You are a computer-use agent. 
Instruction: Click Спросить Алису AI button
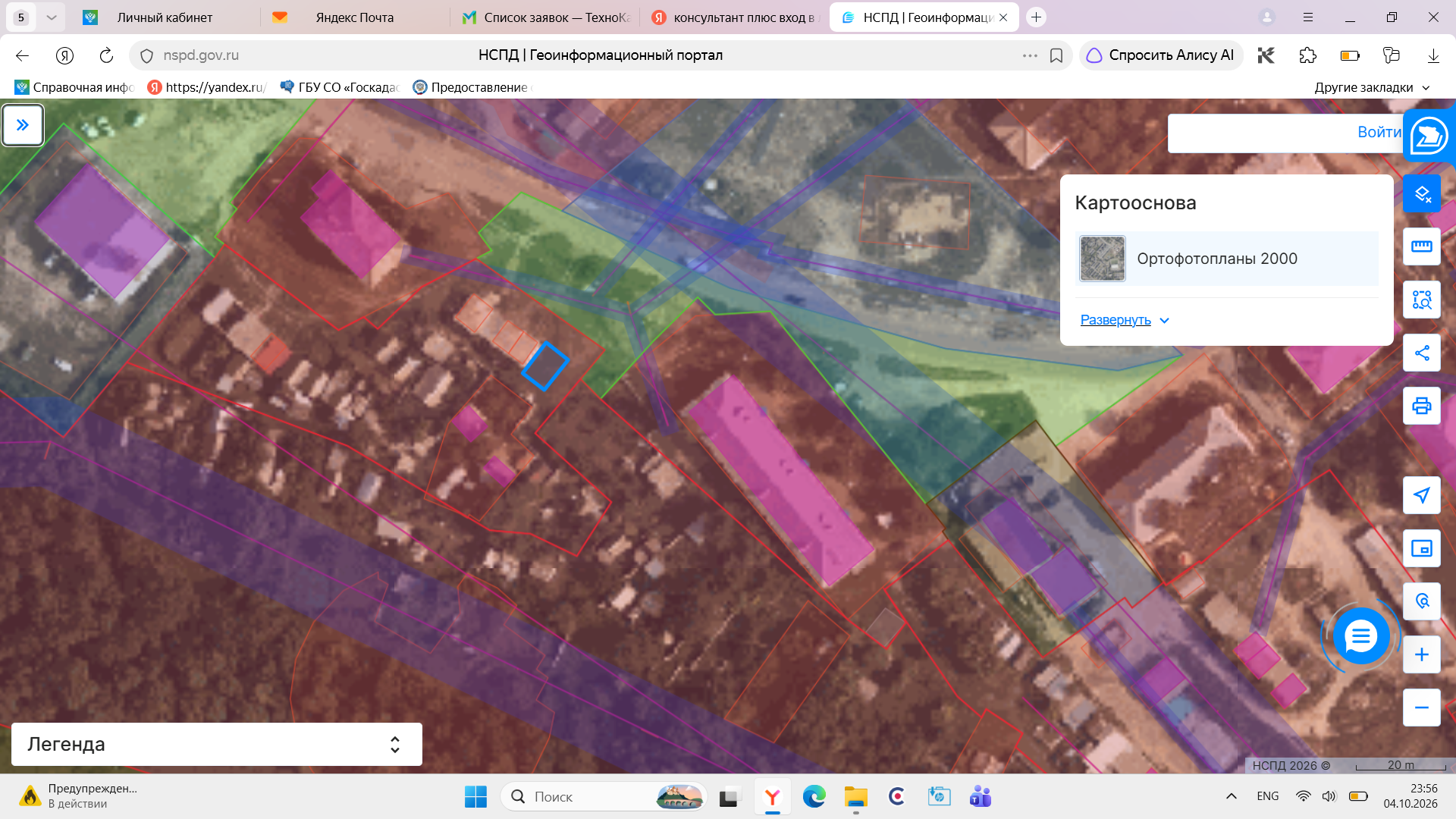click(1160, 55)
